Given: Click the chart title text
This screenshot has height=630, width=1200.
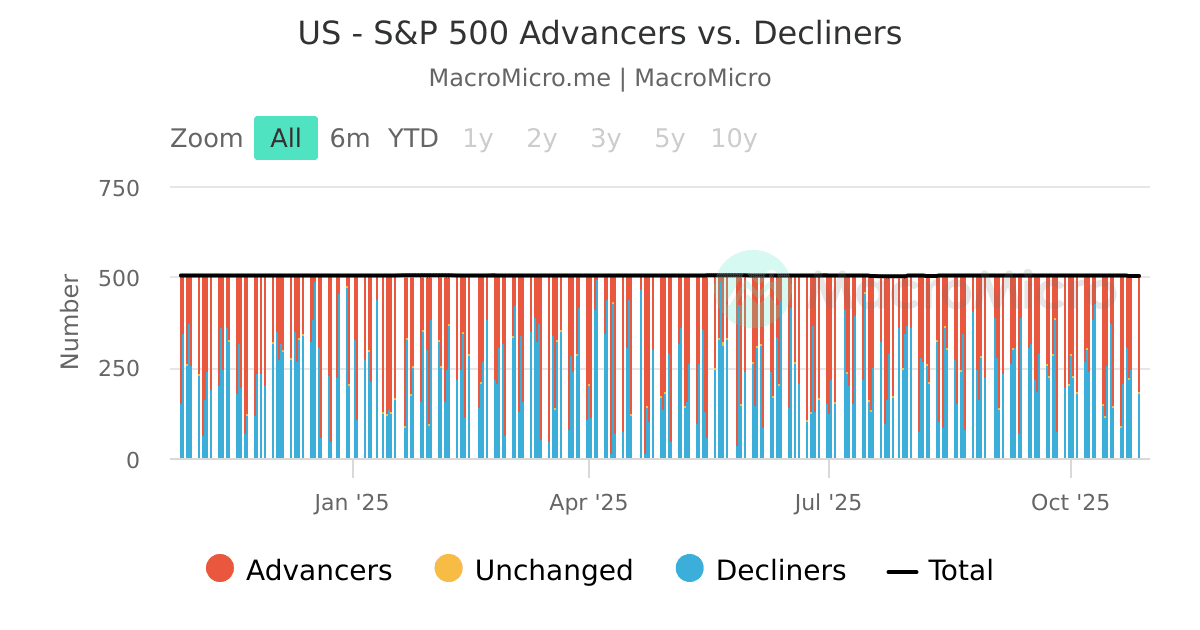Looking at the screenshot, I should (598, 33).
